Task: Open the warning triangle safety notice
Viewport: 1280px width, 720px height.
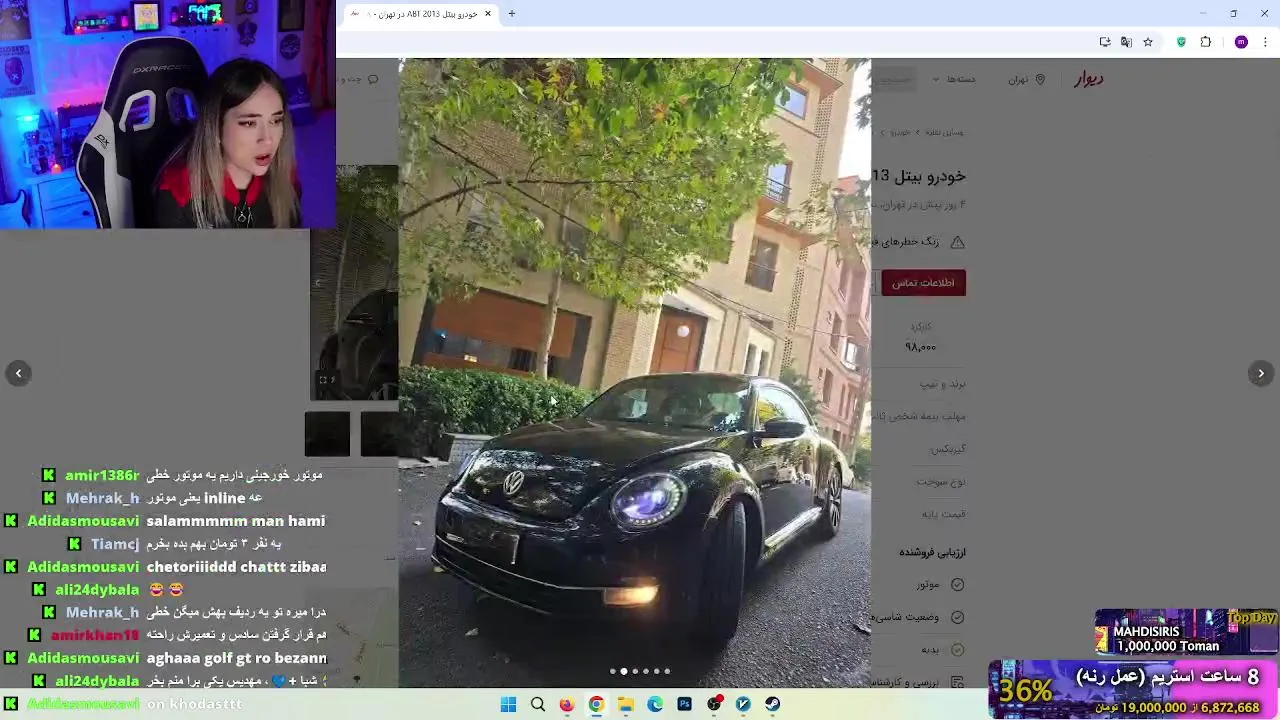Action: (x=957, y=242)
